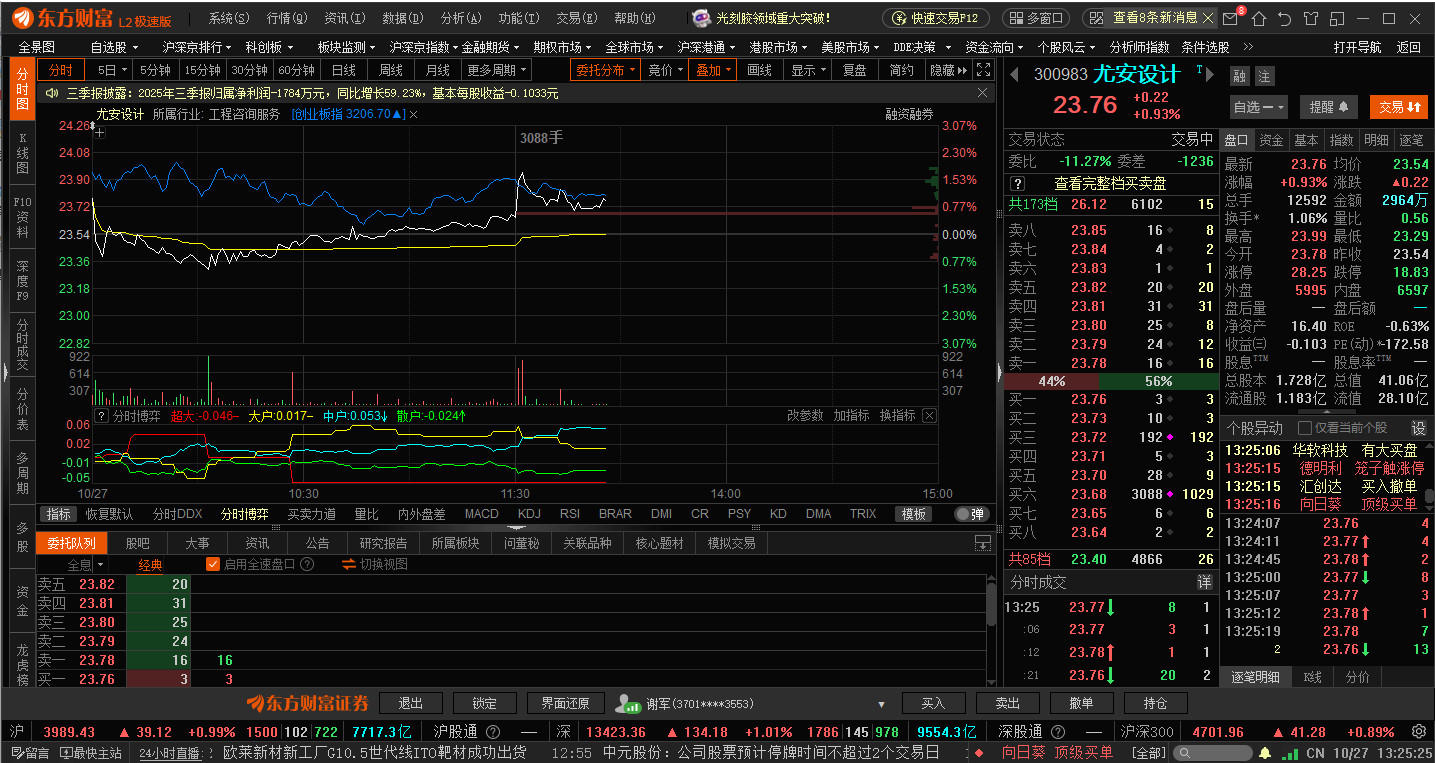Toggle the 弹 popup switch

pyautogui.click(x=971, y=514)
